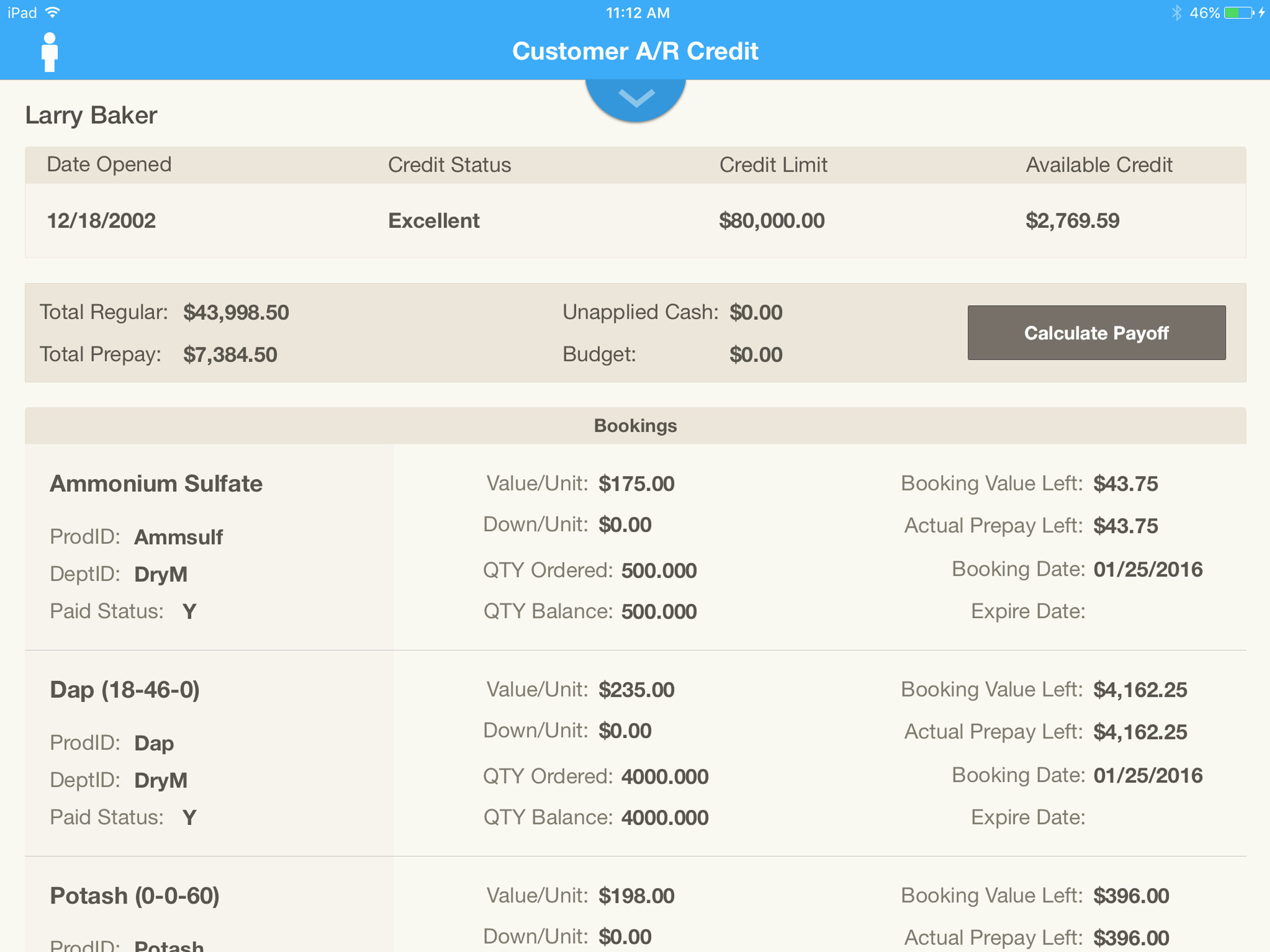Tap the Customer A/R Credit title
The height and width of the screenshot is (952, 1270).
(x=635, y=51)
